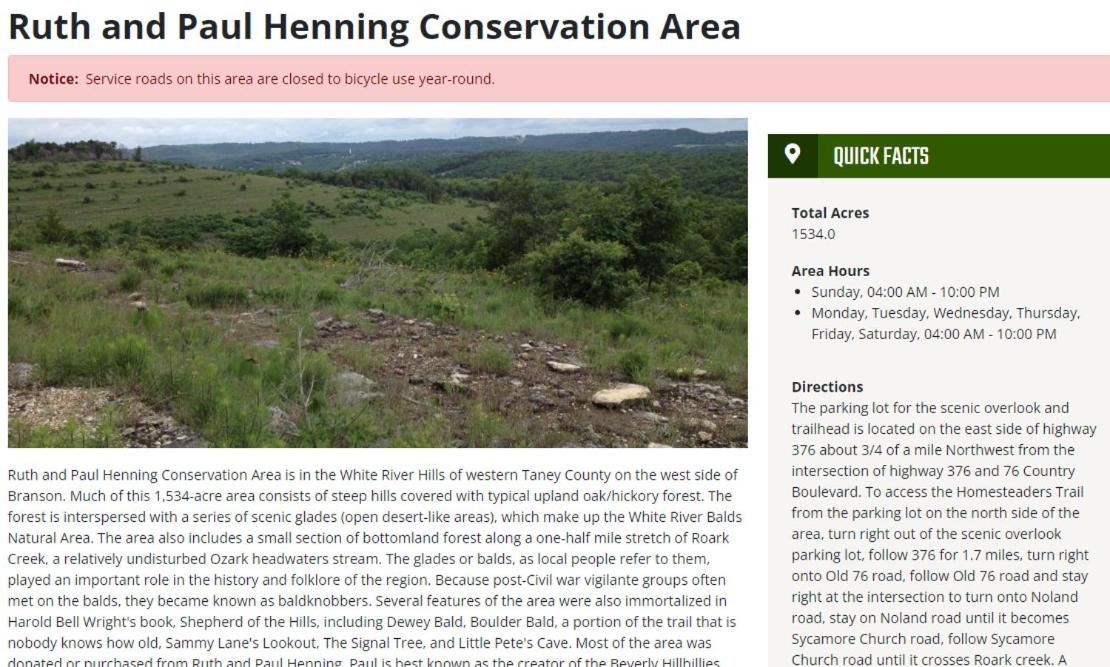Click the Quick Facts header bar

939,156
